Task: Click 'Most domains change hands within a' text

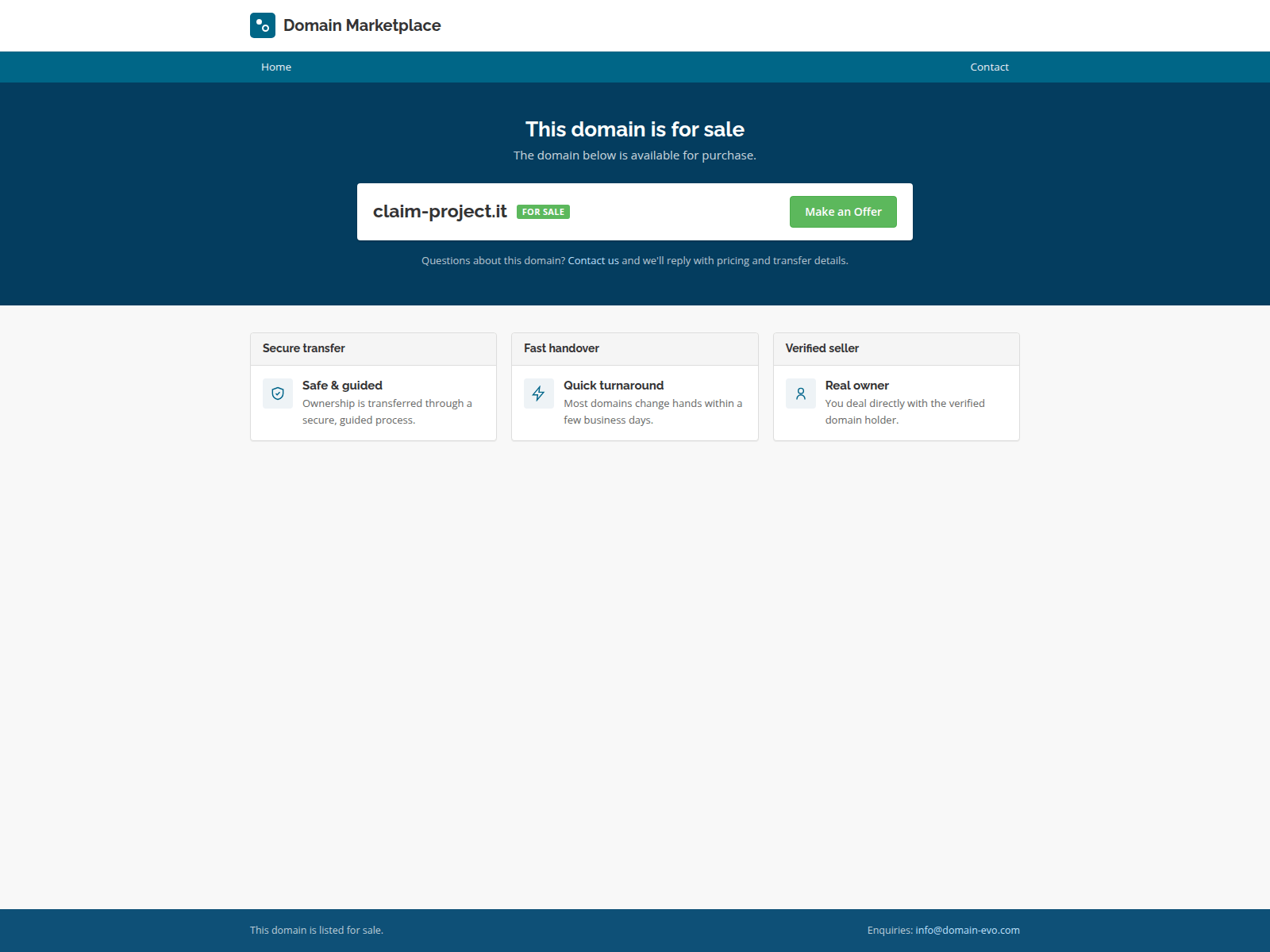Action: tap(653, 403)
